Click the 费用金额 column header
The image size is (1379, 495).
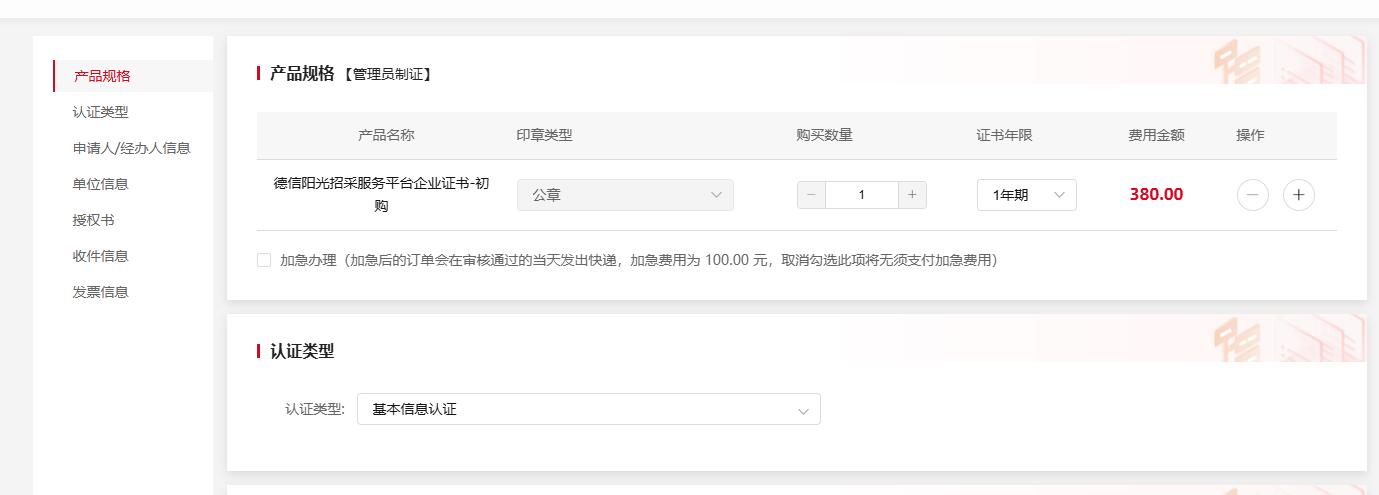coord(1156,135)
